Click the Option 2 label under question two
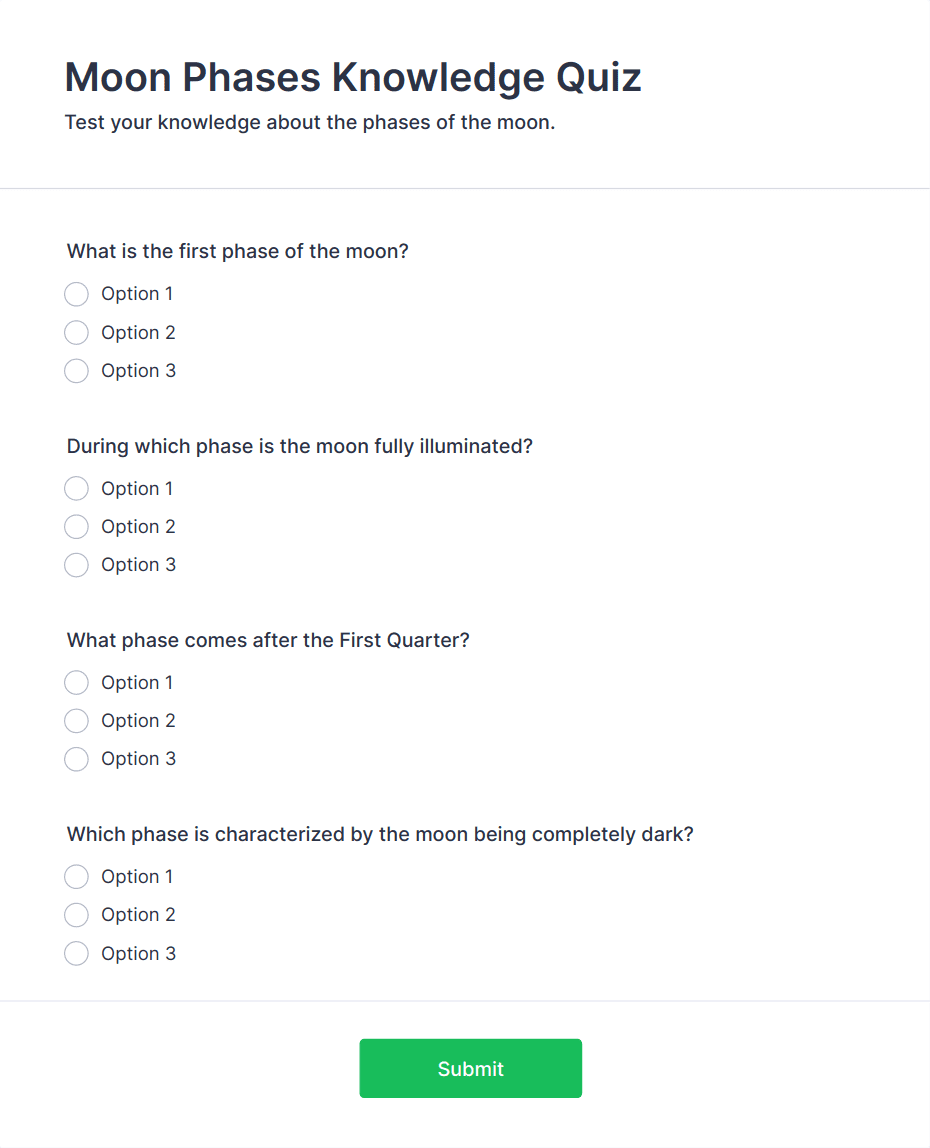Image resolution: width=930 pixels, height=1148 pixels. tap(138, 526)
